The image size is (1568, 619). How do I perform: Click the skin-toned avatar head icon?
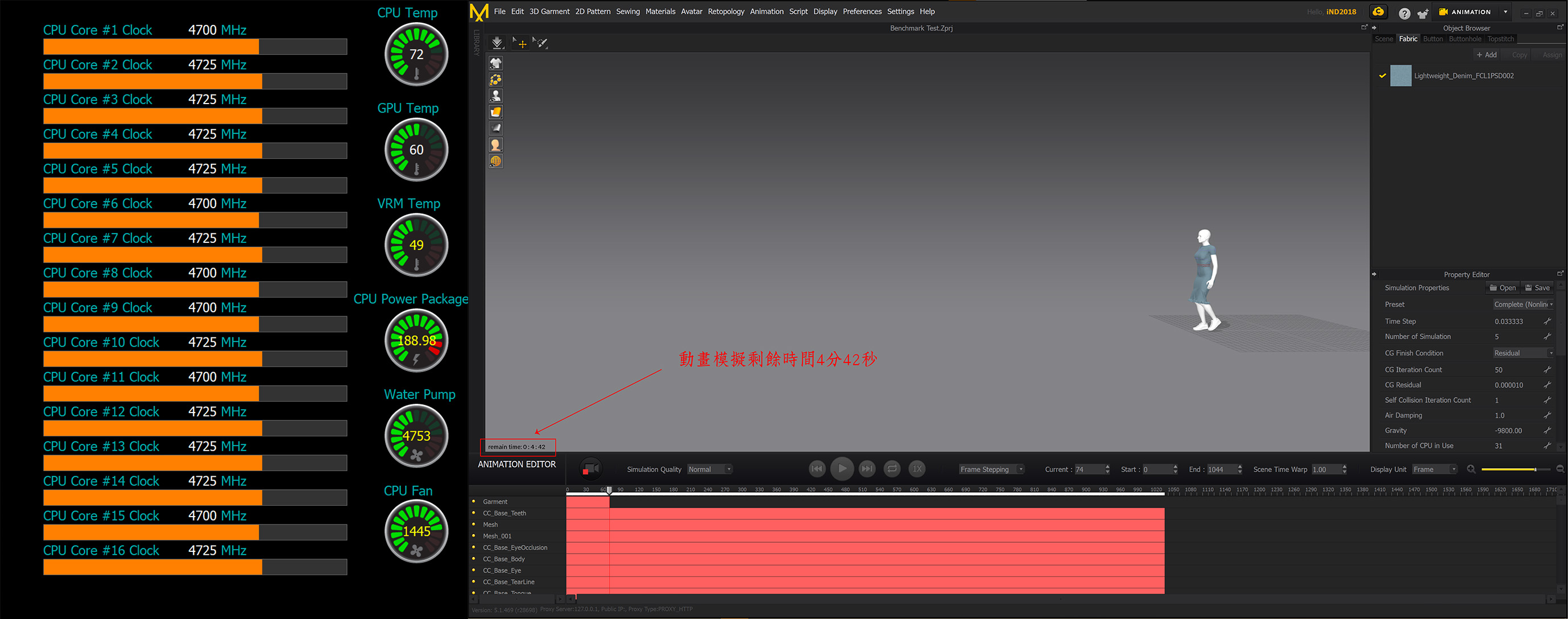[x=495, y=145]
